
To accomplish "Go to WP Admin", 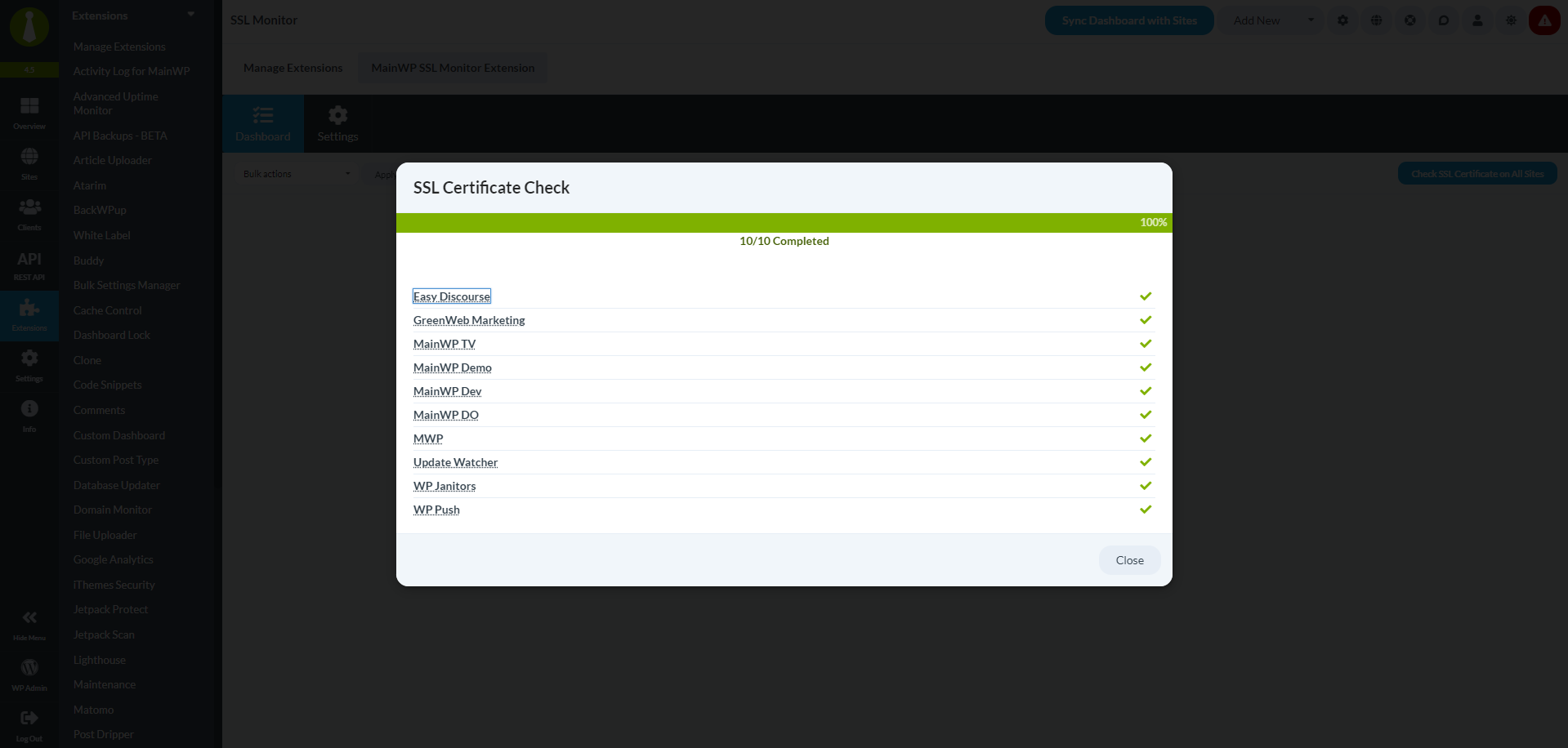I will point(29,676).
